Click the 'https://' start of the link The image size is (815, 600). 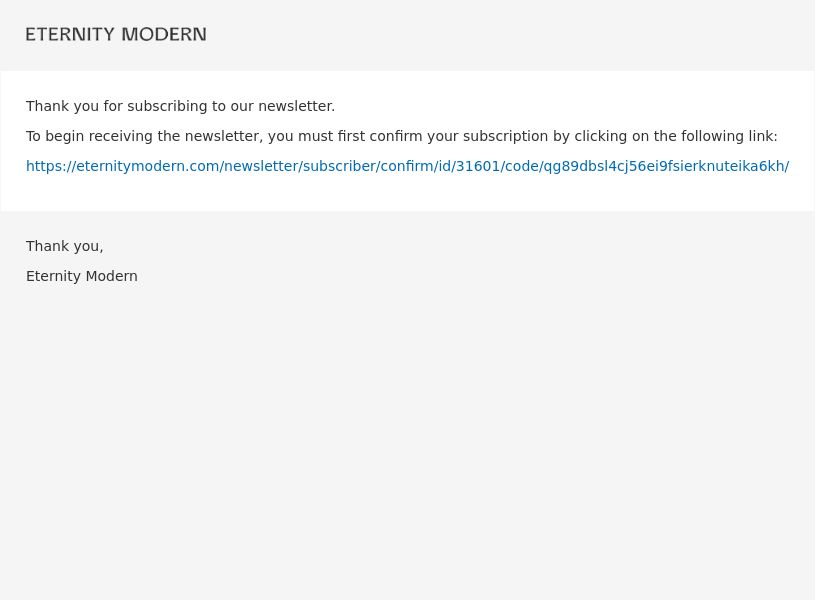coord(51,166)
